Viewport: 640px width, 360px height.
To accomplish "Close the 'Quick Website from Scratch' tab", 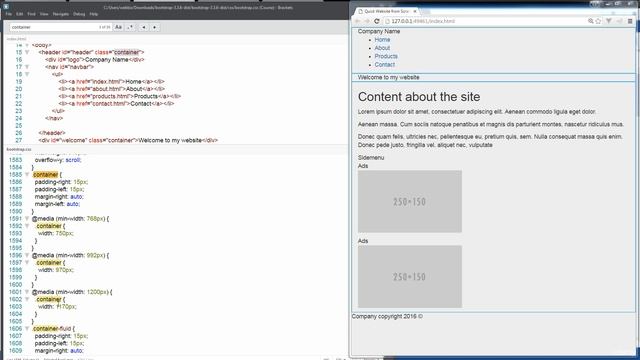I will pyautogui.click(x=415, y=11).
